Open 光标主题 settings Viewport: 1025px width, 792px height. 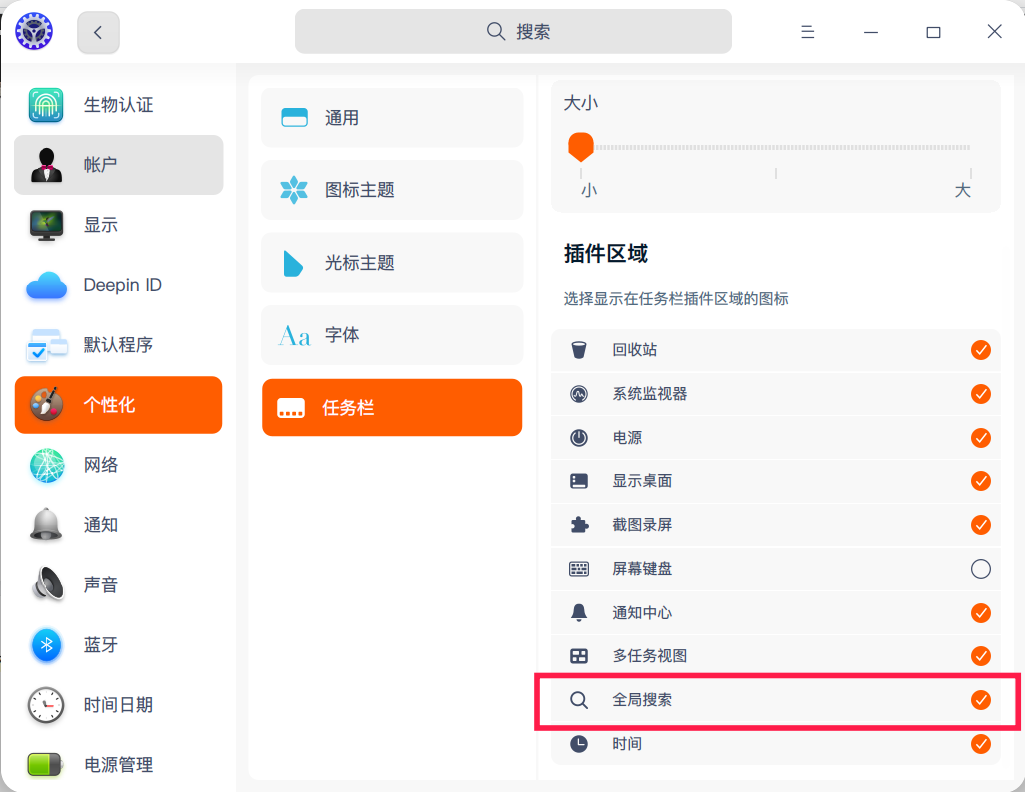point(391,262)
